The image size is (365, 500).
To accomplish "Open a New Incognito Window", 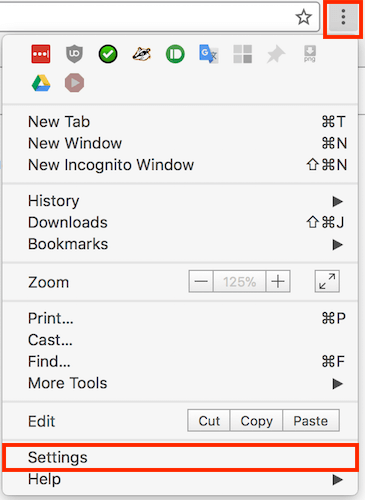I will pos(180,165).
